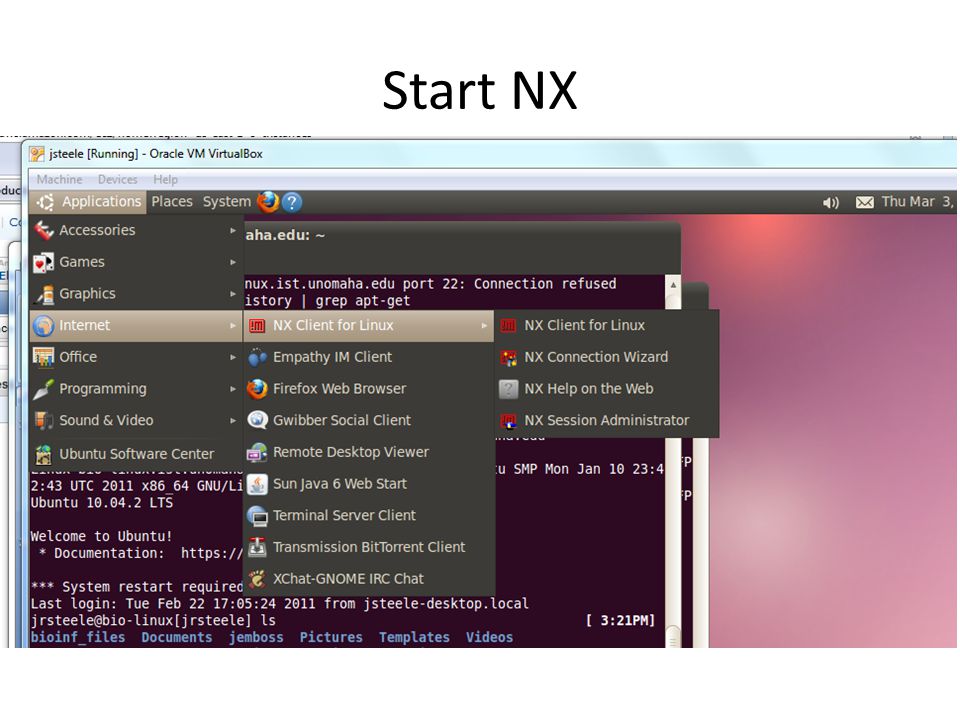960x720 pixels.
Task: Click the Terminal Server Client icon
Action: point(257,516)
